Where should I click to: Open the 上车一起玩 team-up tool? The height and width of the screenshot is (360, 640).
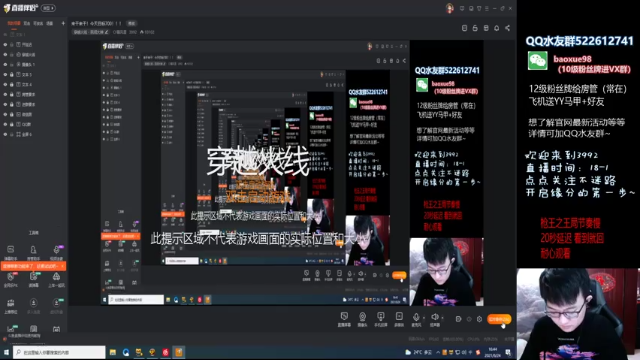56,279
